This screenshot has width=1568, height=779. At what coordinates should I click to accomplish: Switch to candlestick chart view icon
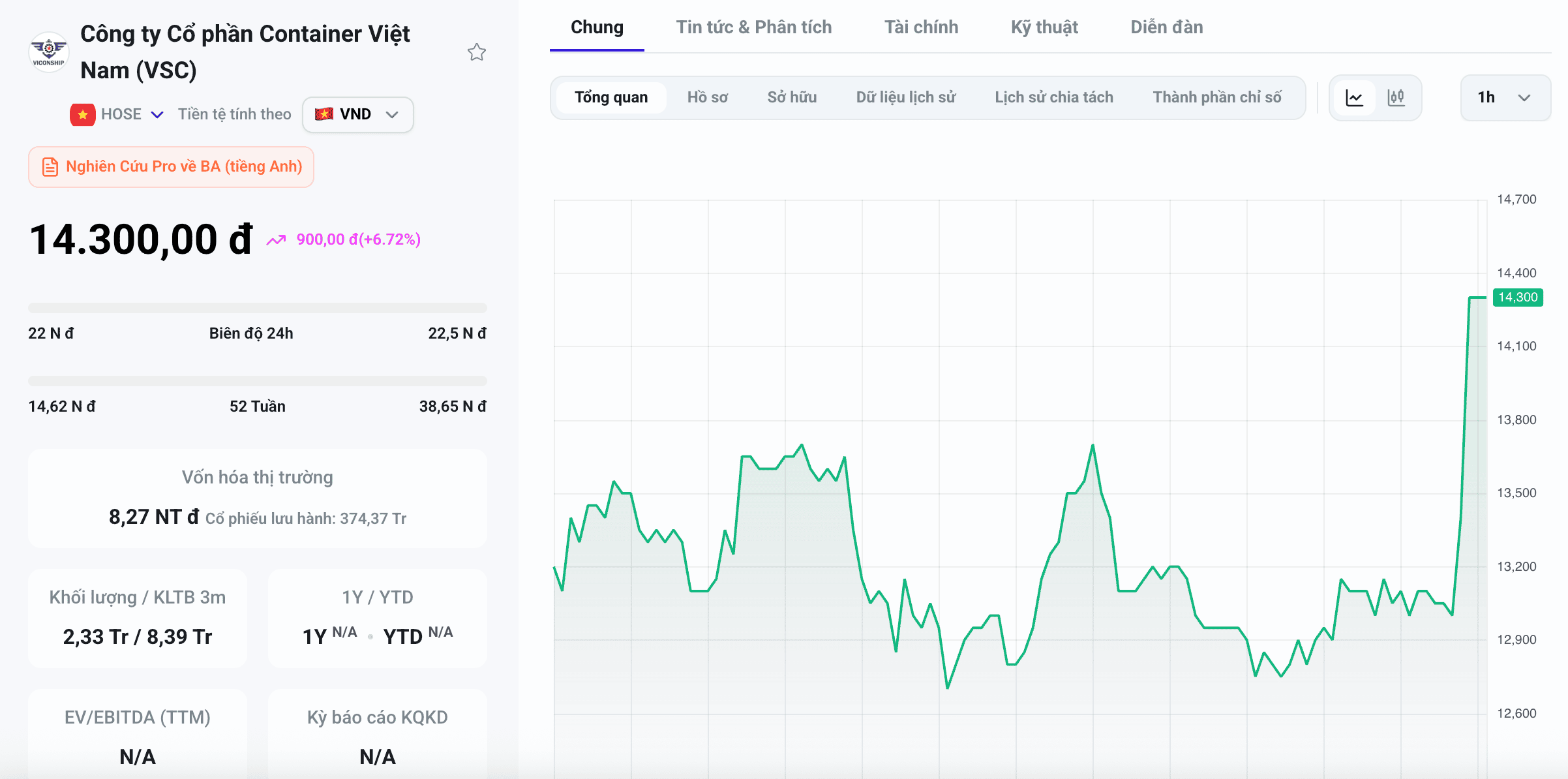click(x=1396, y=98)
